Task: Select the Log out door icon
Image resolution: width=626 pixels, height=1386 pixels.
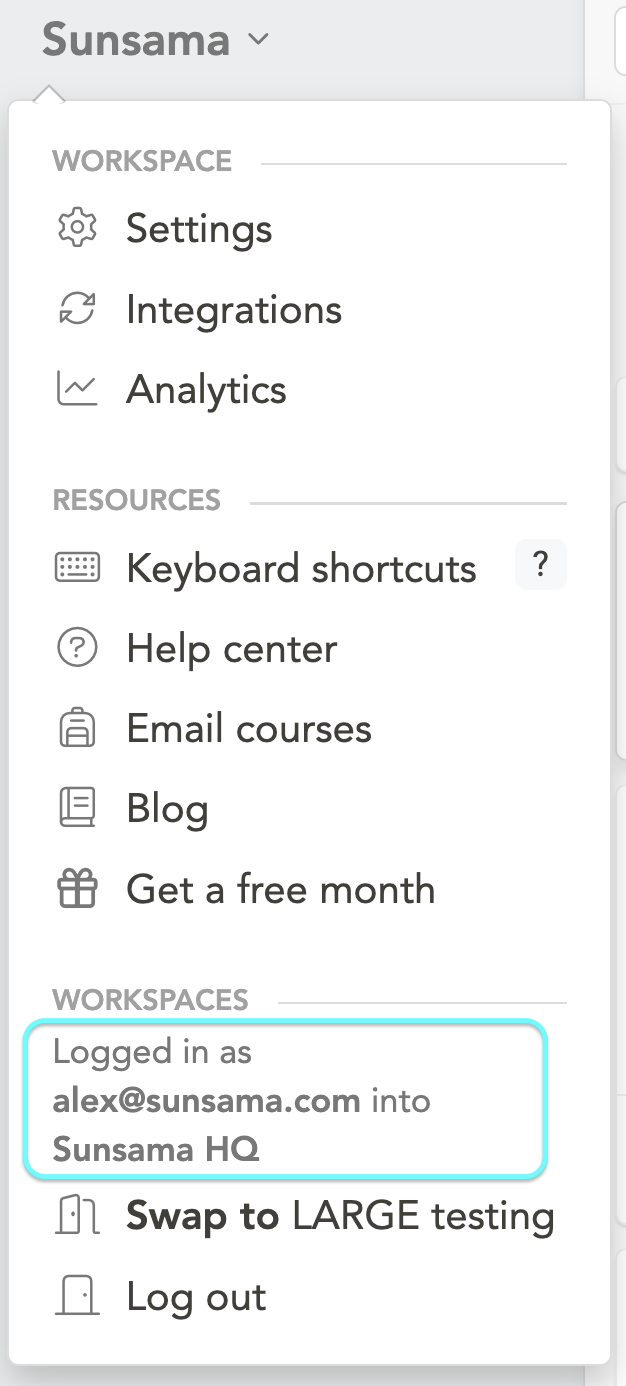Action: click(x=78, y=1296)
